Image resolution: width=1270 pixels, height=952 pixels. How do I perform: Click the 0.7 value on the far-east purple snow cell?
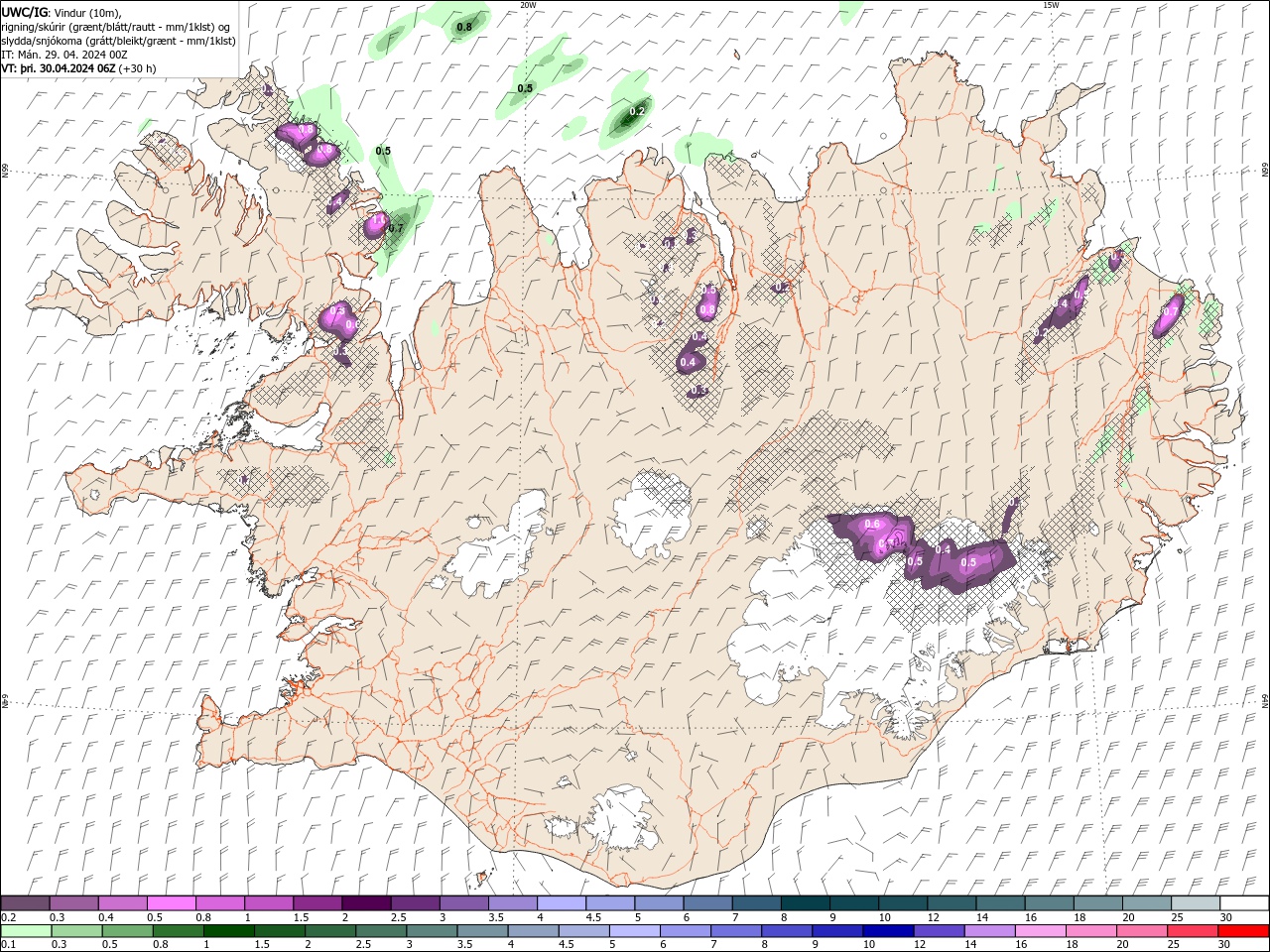(x=1170, y=311)
